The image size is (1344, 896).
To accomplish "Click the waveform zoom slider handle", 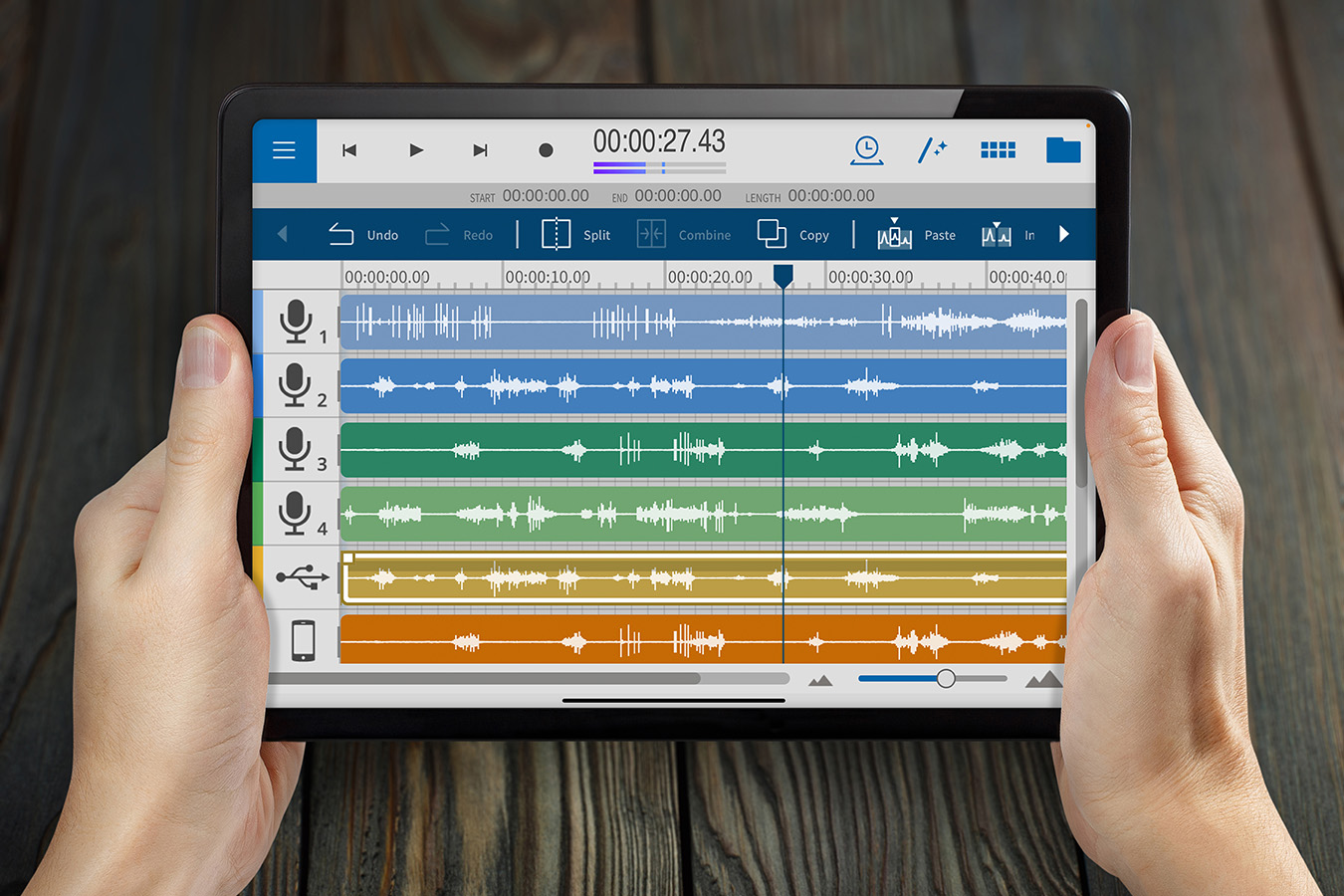I will pyautogui.click(x=946, y=678).
